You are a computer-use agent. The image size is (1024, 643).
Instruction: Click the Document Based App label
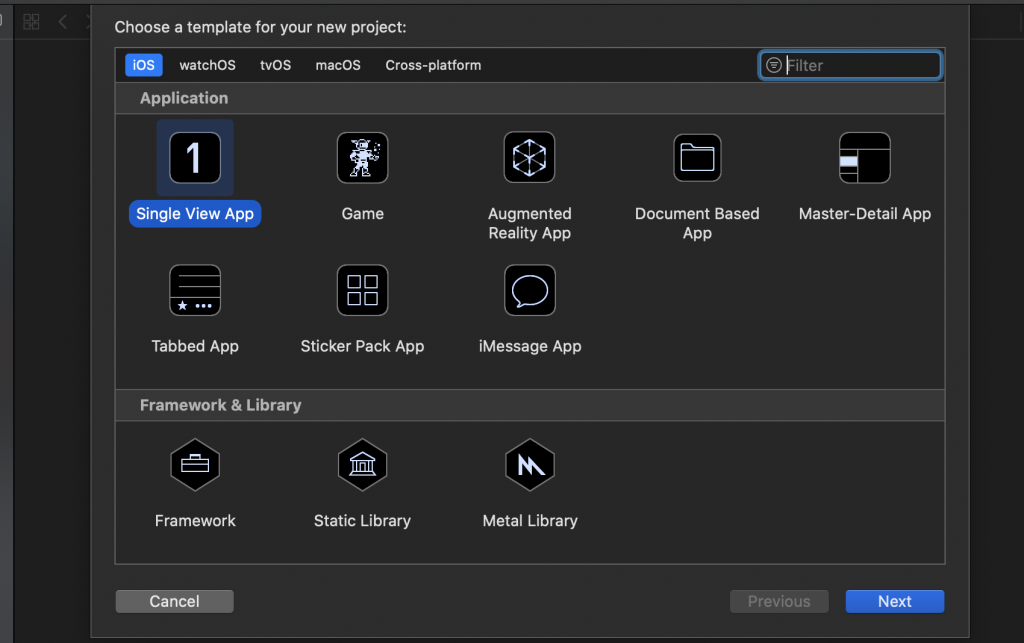click(697, 223)
